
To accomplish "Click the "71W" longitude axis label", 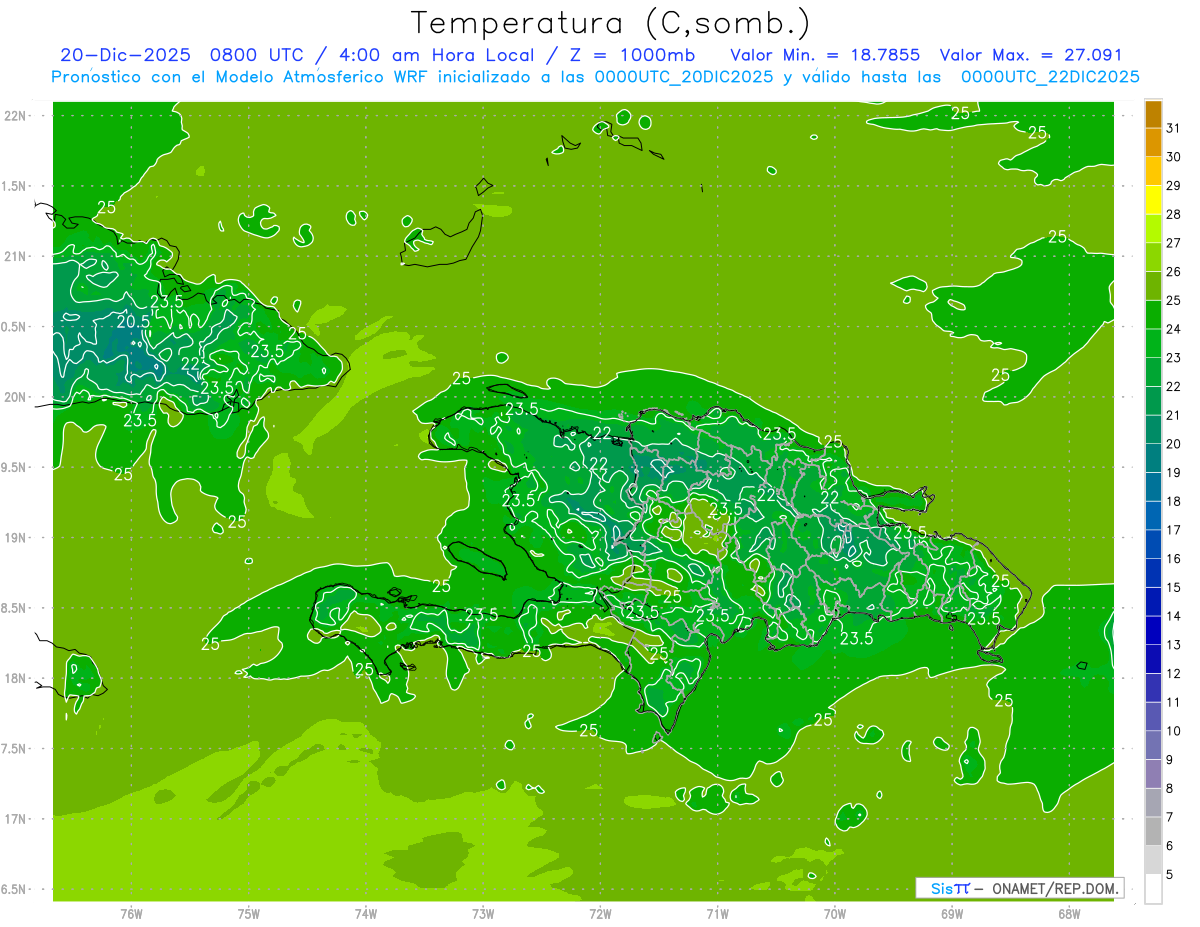I will [x=717, y=912].
